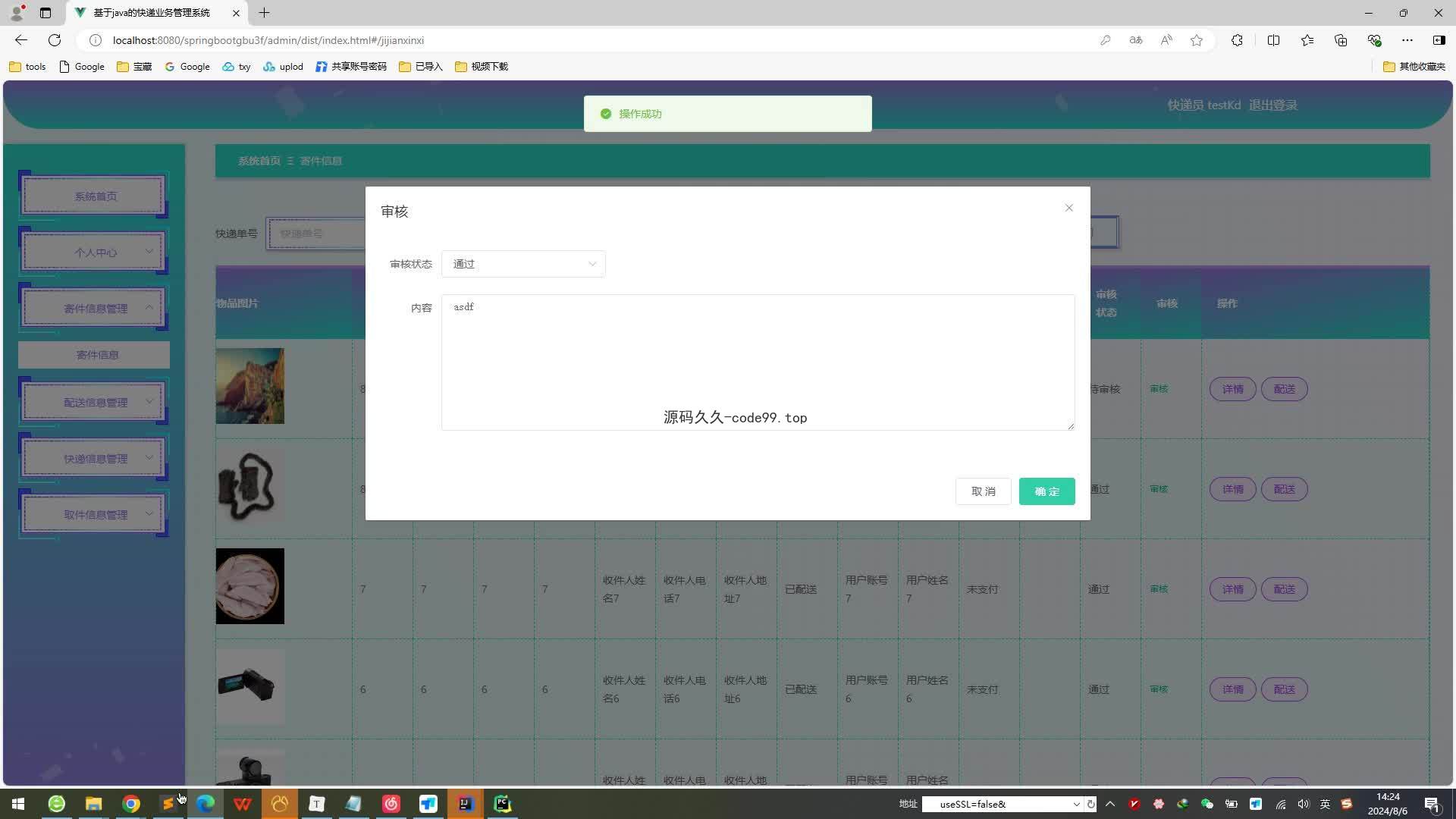Reload the page with refresh icon
Screen dimensions: 1456x819
click(x=55, y=40)
